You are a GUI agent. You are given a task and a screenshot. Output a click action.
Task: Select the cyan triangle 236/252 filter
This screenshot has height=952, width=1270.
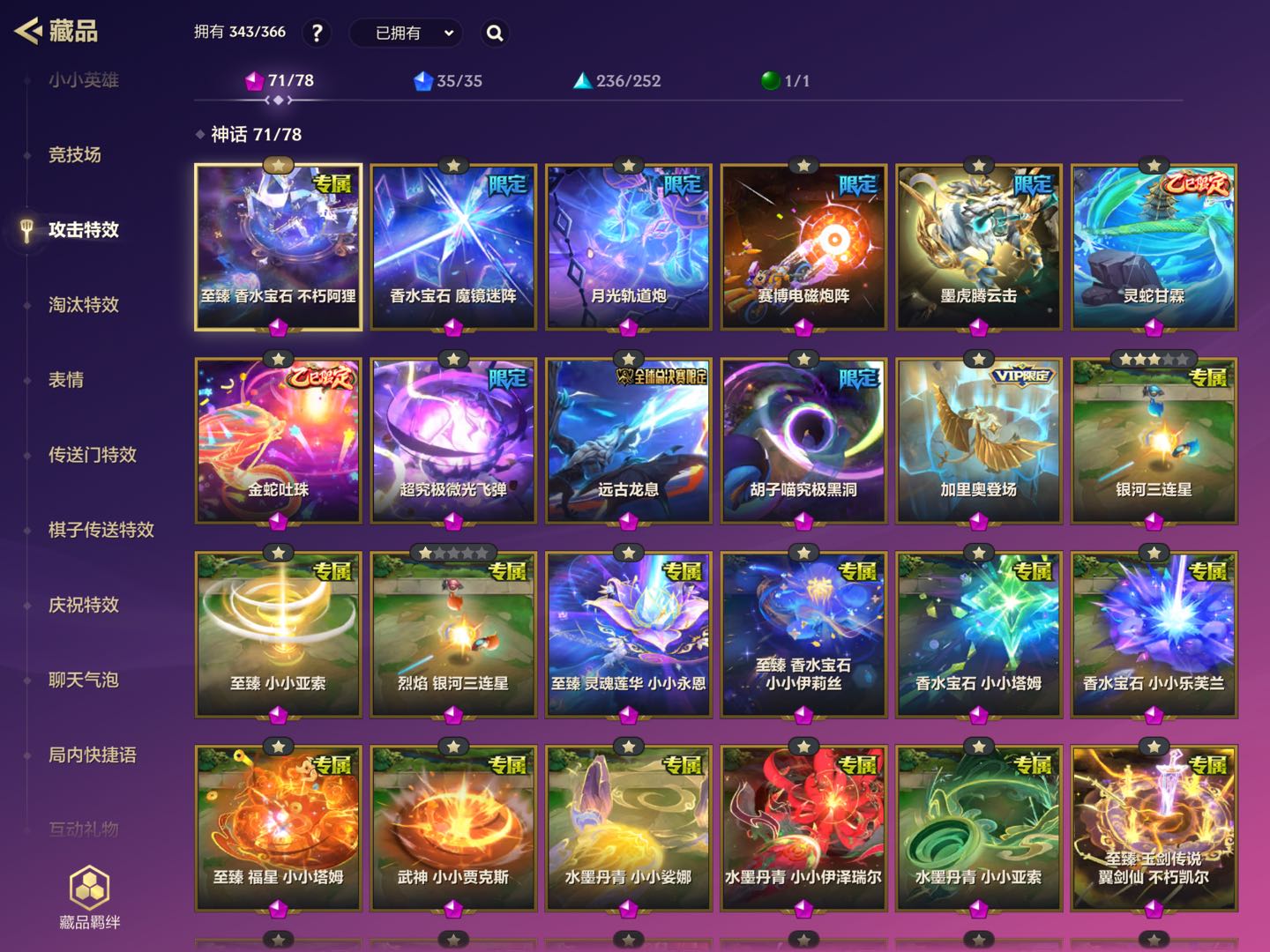tap(616, 81)
